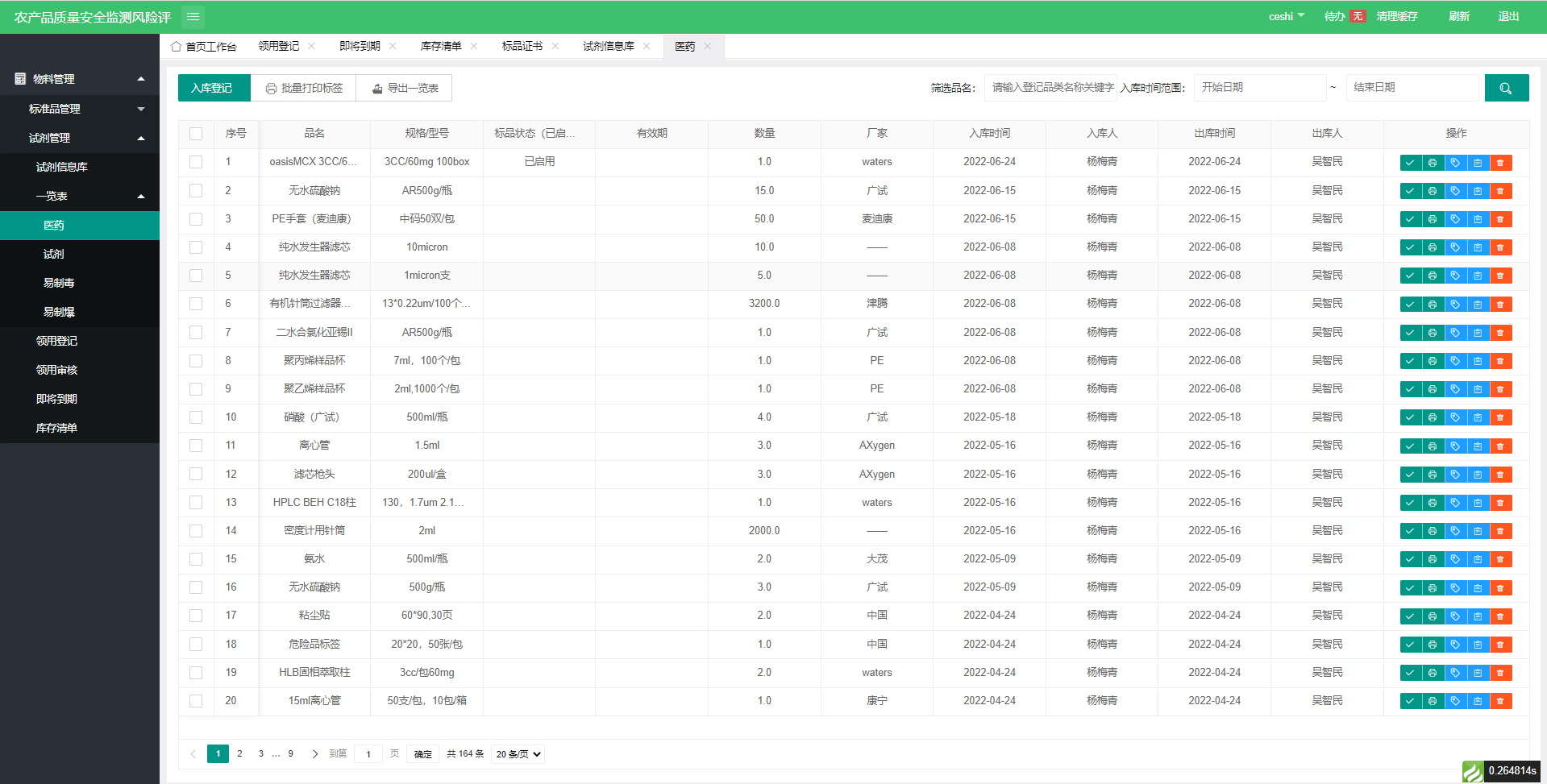Screen dimensions: 1547x784
Task: Tick the select-all checkbox in the table header
Action: point(196,134)
